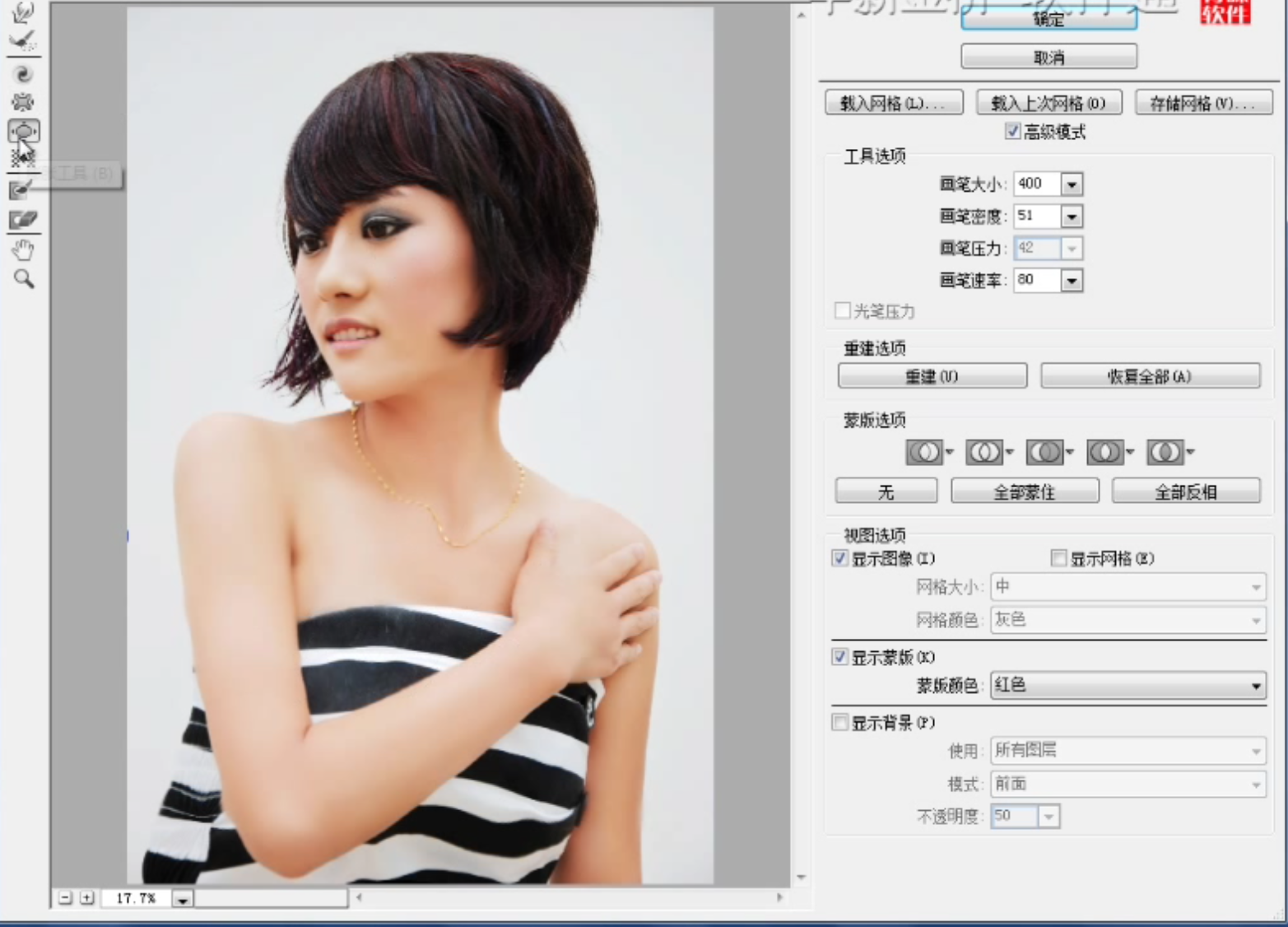The image size is (1288, 927).
Task: Open the 蒙版颜色 dropdown showing 红色
Action: (x=1128, y=685)
